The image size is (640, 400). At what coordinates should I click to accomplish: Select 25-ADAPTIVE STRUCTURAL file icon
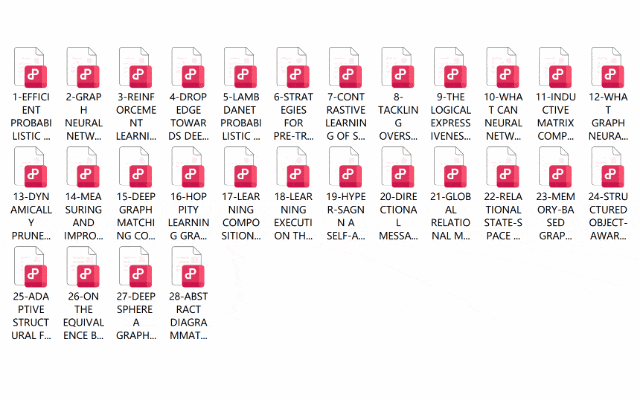[x=31, y=267]
